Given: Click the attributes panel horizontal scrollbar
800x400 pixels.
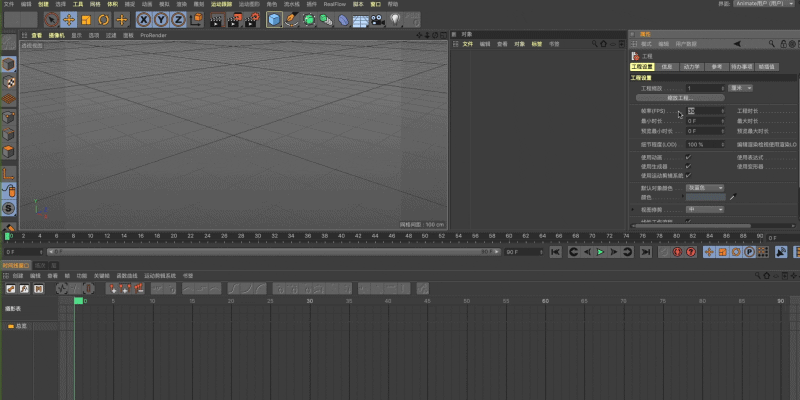Looking at the screenshot, I should point(691,226).
